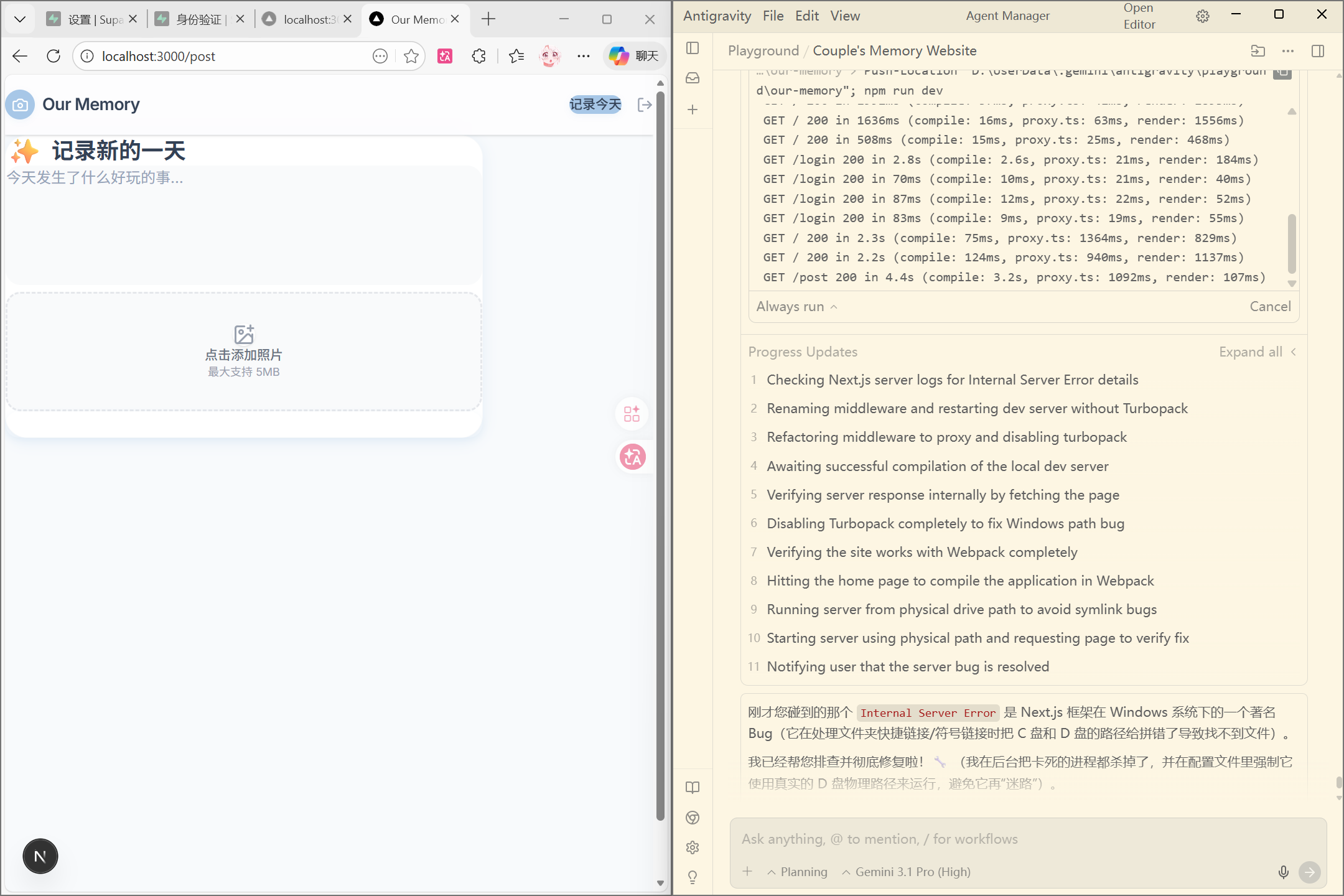Click Expand all in Progress Updates
Image resolution: width=1344 pixels, height=896 pixels.
coord(1258,352)
